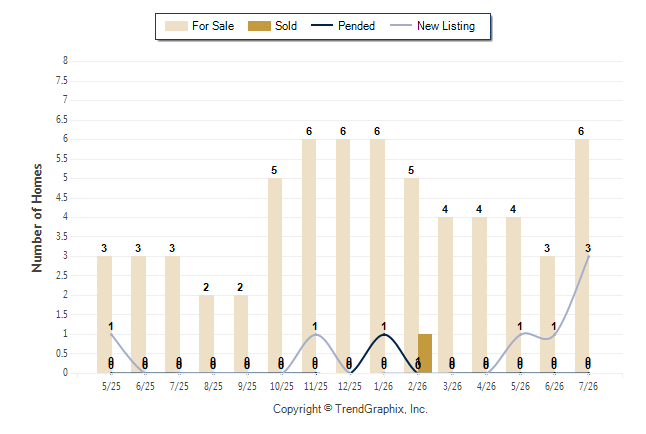Click the Sold legend color swatch

[x=259, y=26]
